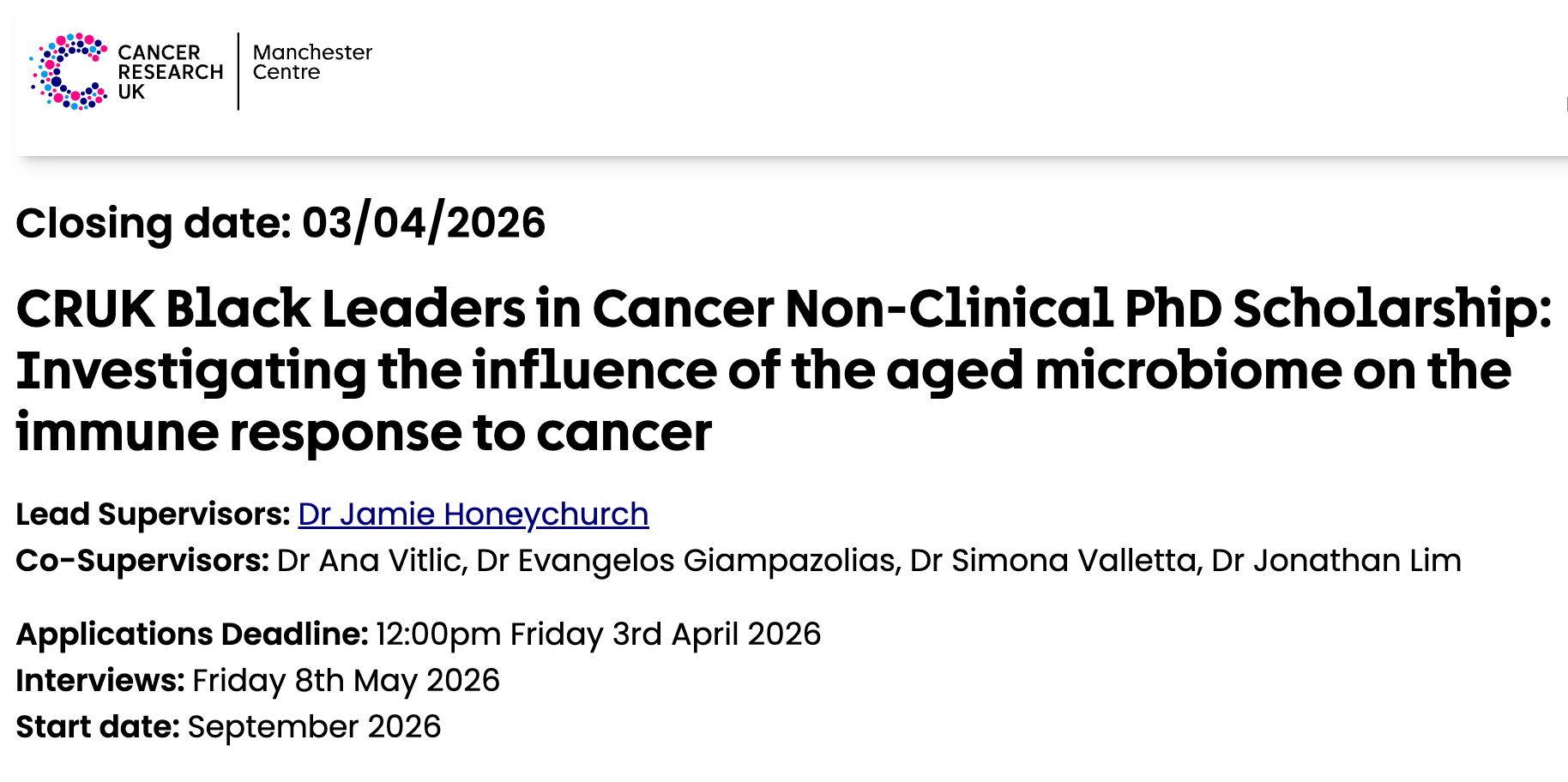Click the 'Applications Deadline:' label

pyautogui.click(x=192, y=635)
